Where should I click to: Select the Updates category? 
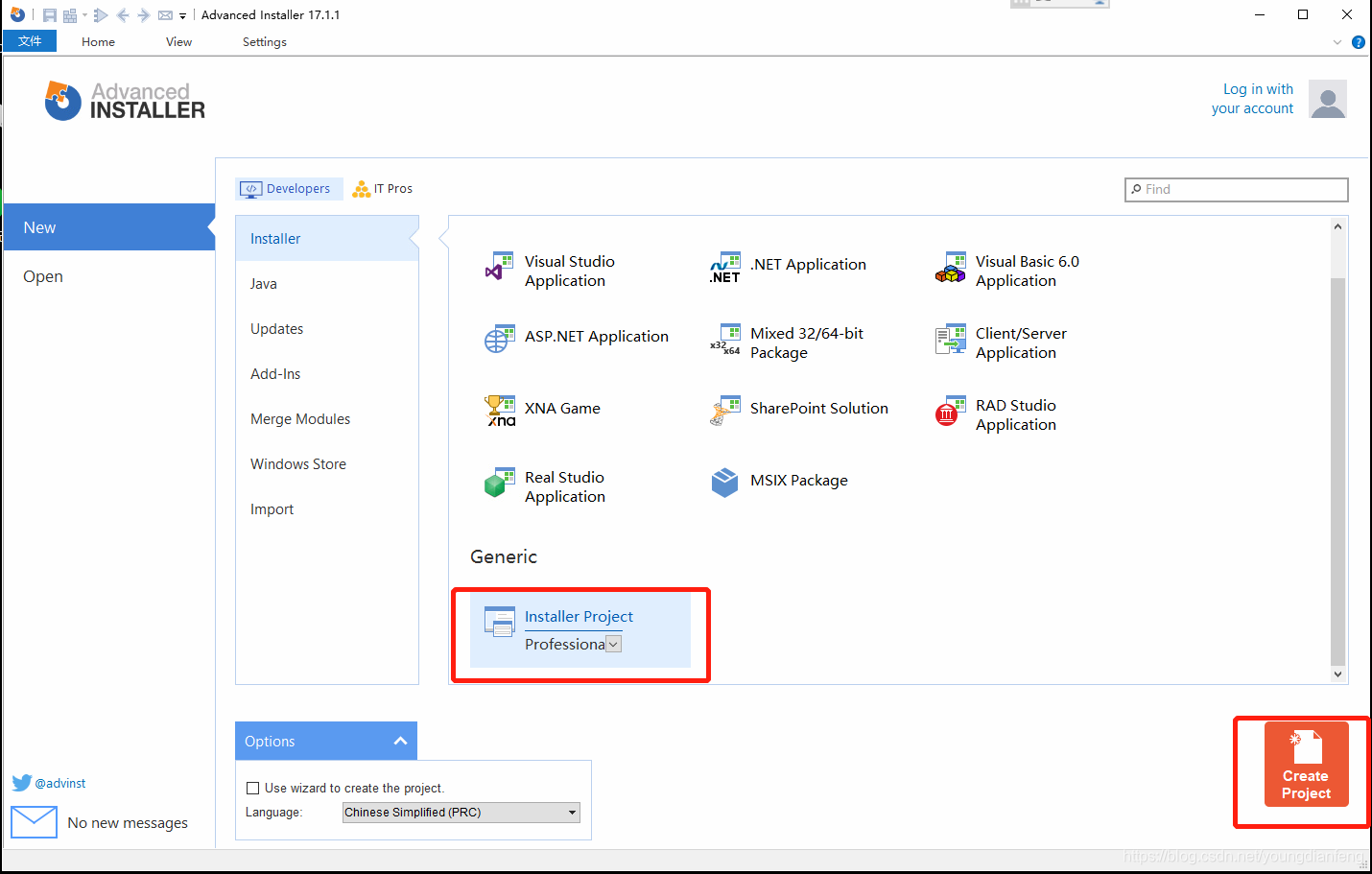coord(327,329)
